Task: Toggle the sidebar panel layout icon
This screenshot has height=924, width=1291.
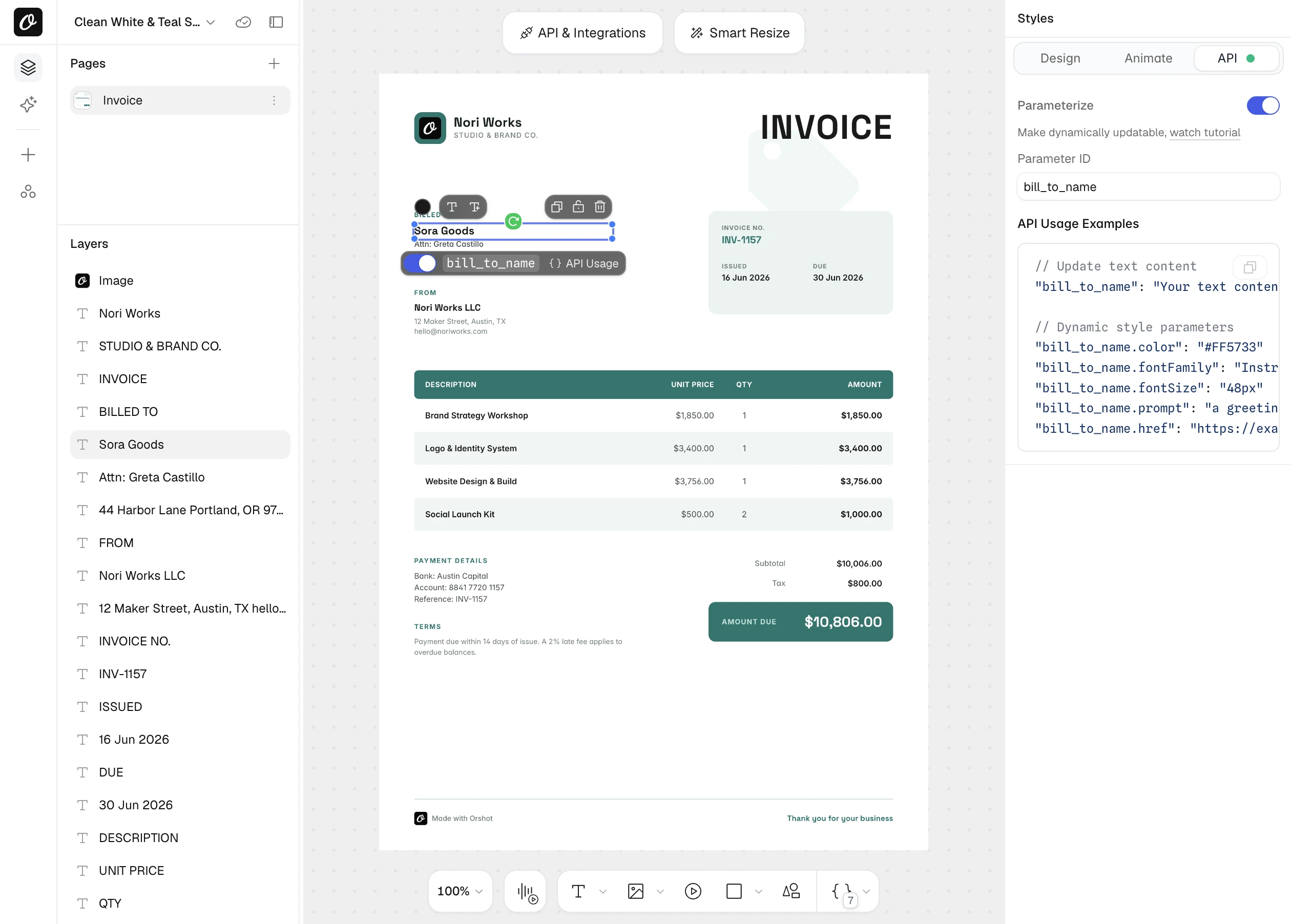Action: click(x=276, y=22)
